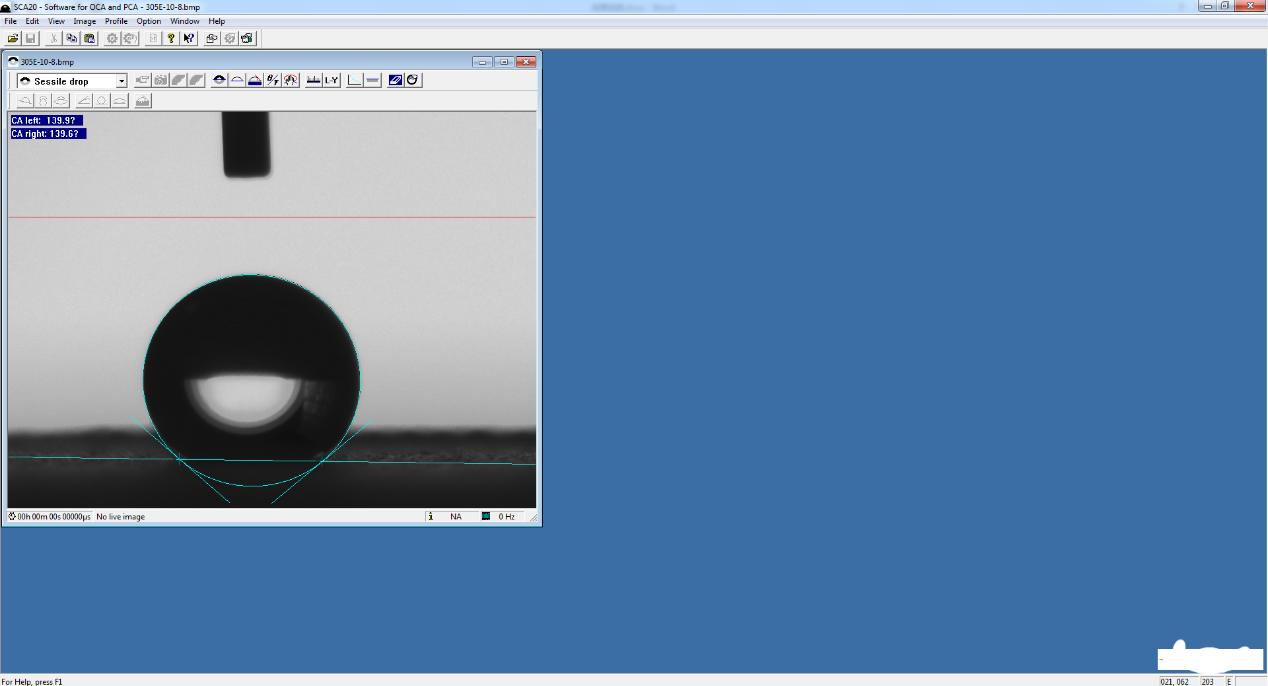Click the yellow question mark Help icon

[x=171, y=38]
